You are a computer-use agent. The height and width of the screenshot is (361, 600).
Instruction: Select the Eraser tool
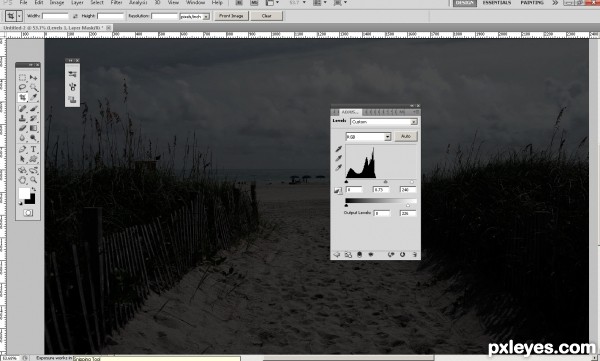click(x=23, y=128)
